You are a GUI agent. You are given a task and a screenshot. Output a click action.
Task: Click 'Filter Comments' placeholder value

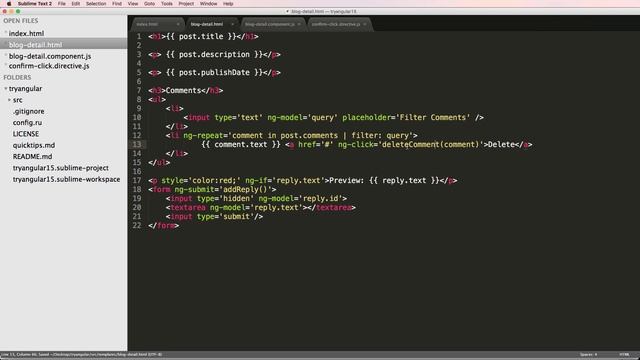tap(432, 118)
